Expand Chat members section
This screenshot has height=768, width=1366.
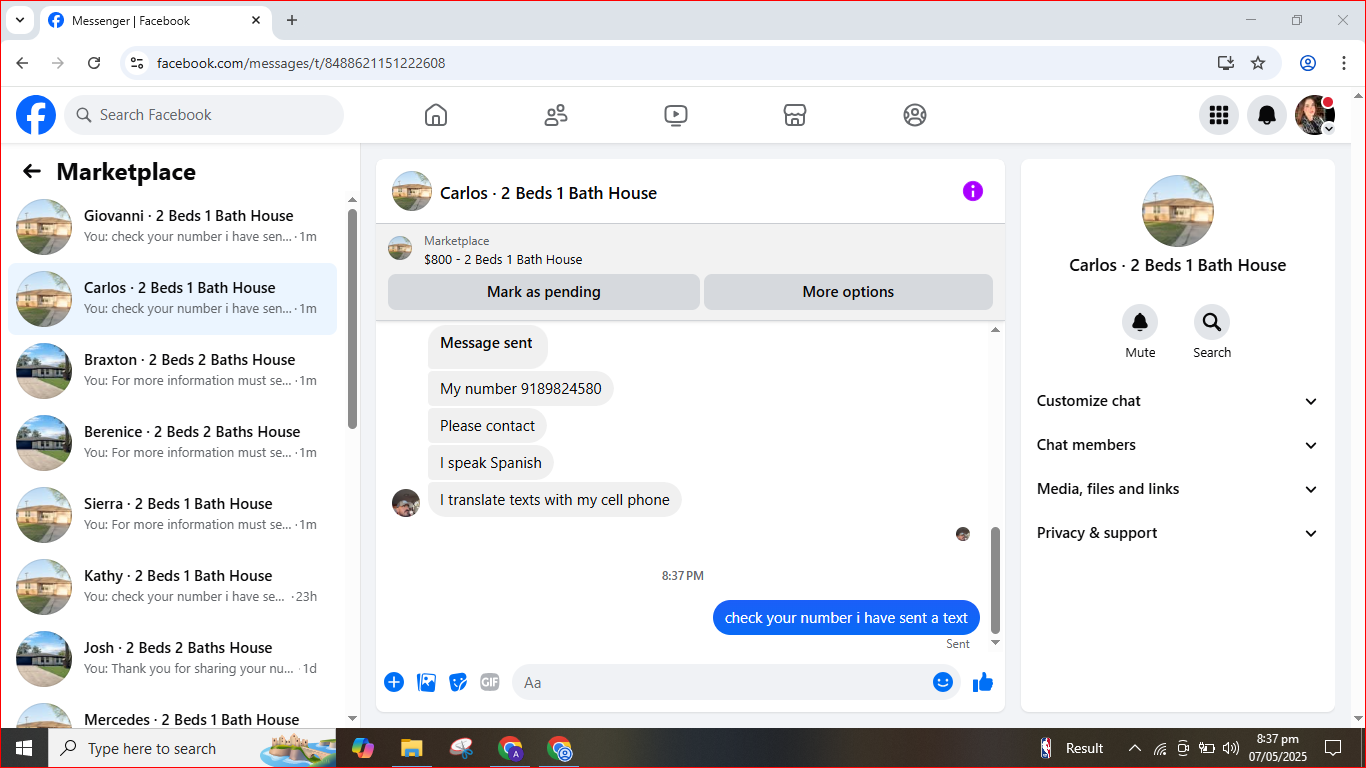pyautogui.click(x=1178, y=445)
